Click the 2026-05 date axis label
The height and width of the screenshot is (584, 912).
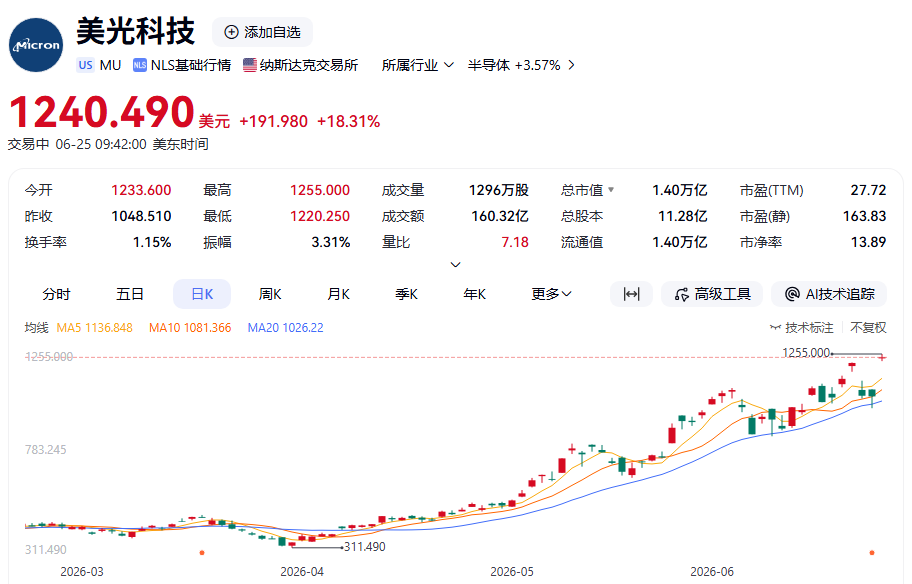tap(511, 572)
